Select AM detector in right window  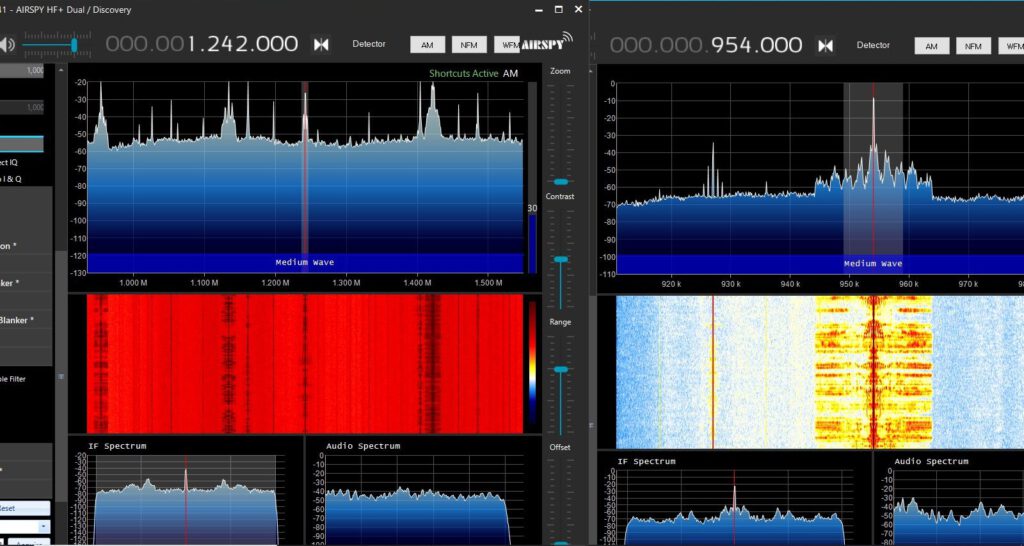931,46
